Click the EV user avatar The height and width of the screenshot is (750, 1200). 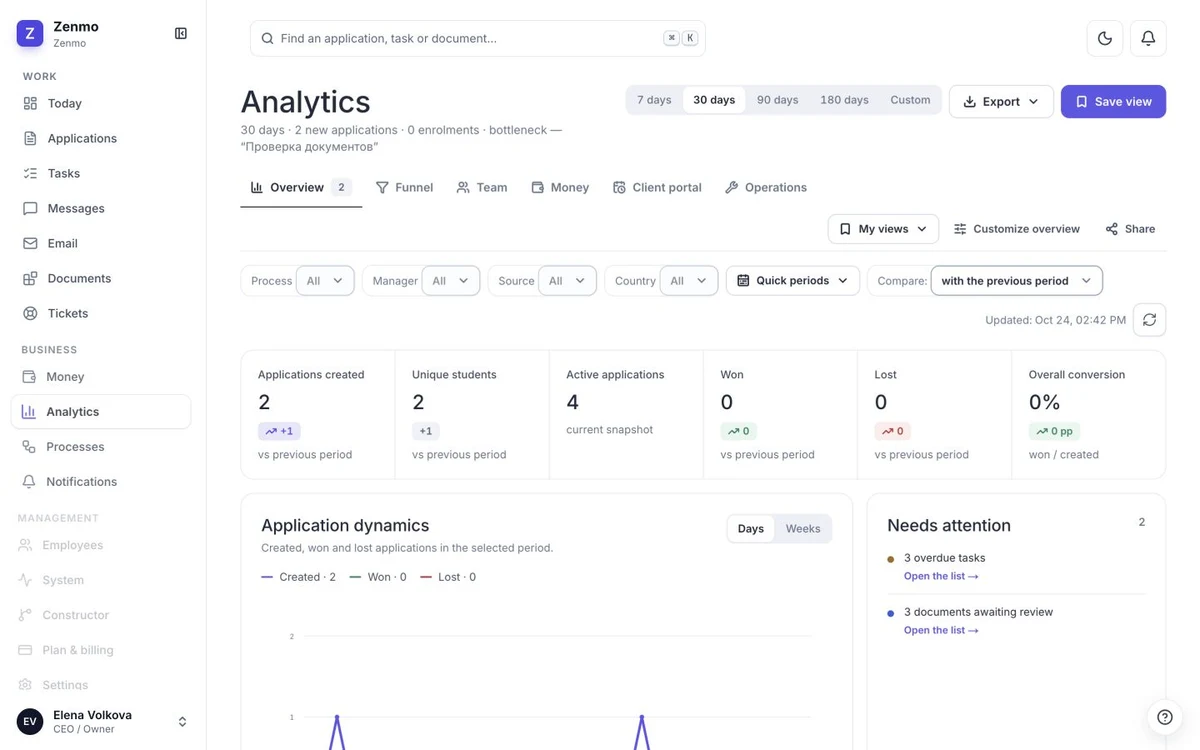[30, 722]
